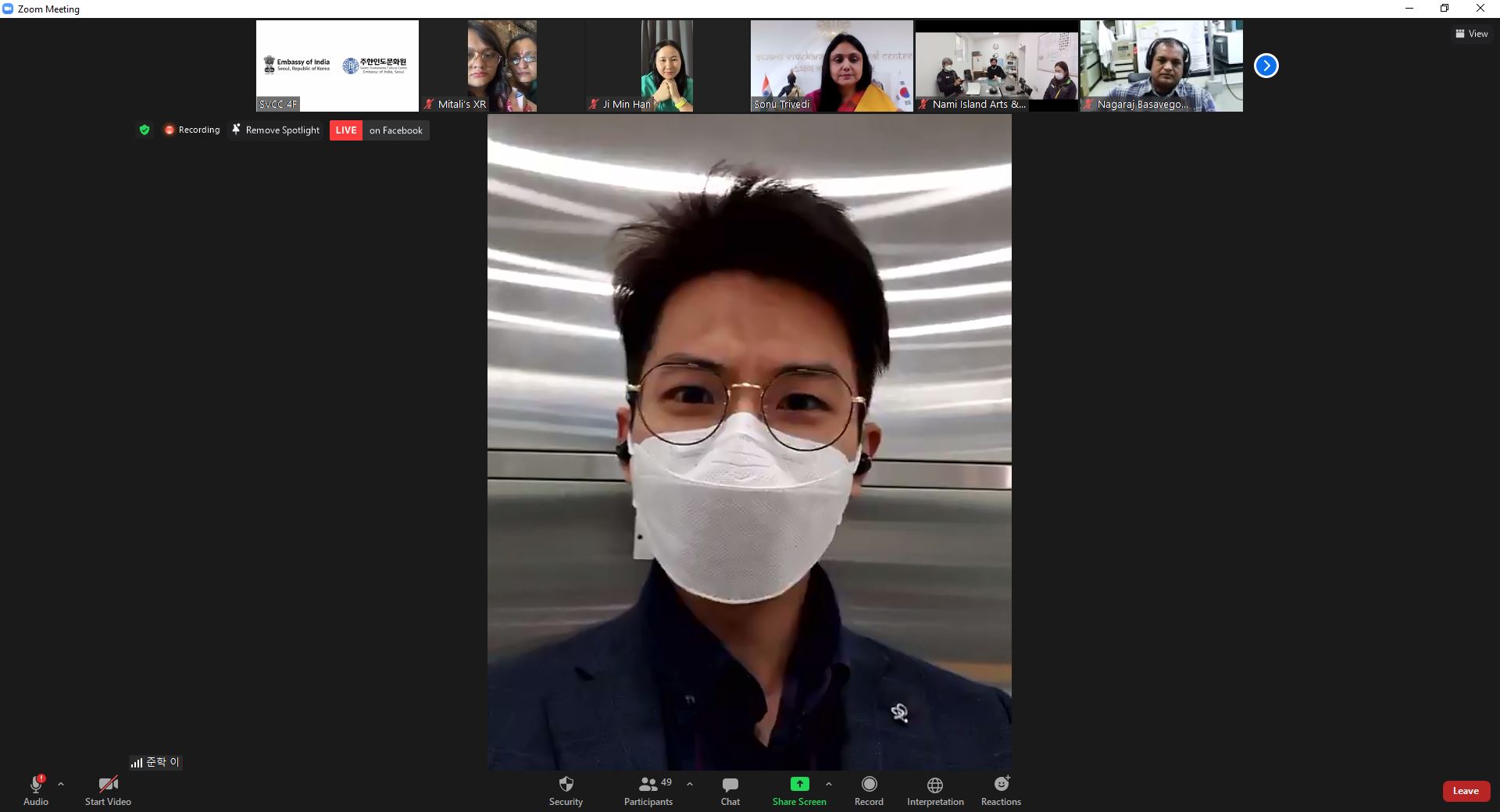This screenshot has width=1500, height=812.
Task: Expand the arrow next to Participants
Action: click(690, 784)
